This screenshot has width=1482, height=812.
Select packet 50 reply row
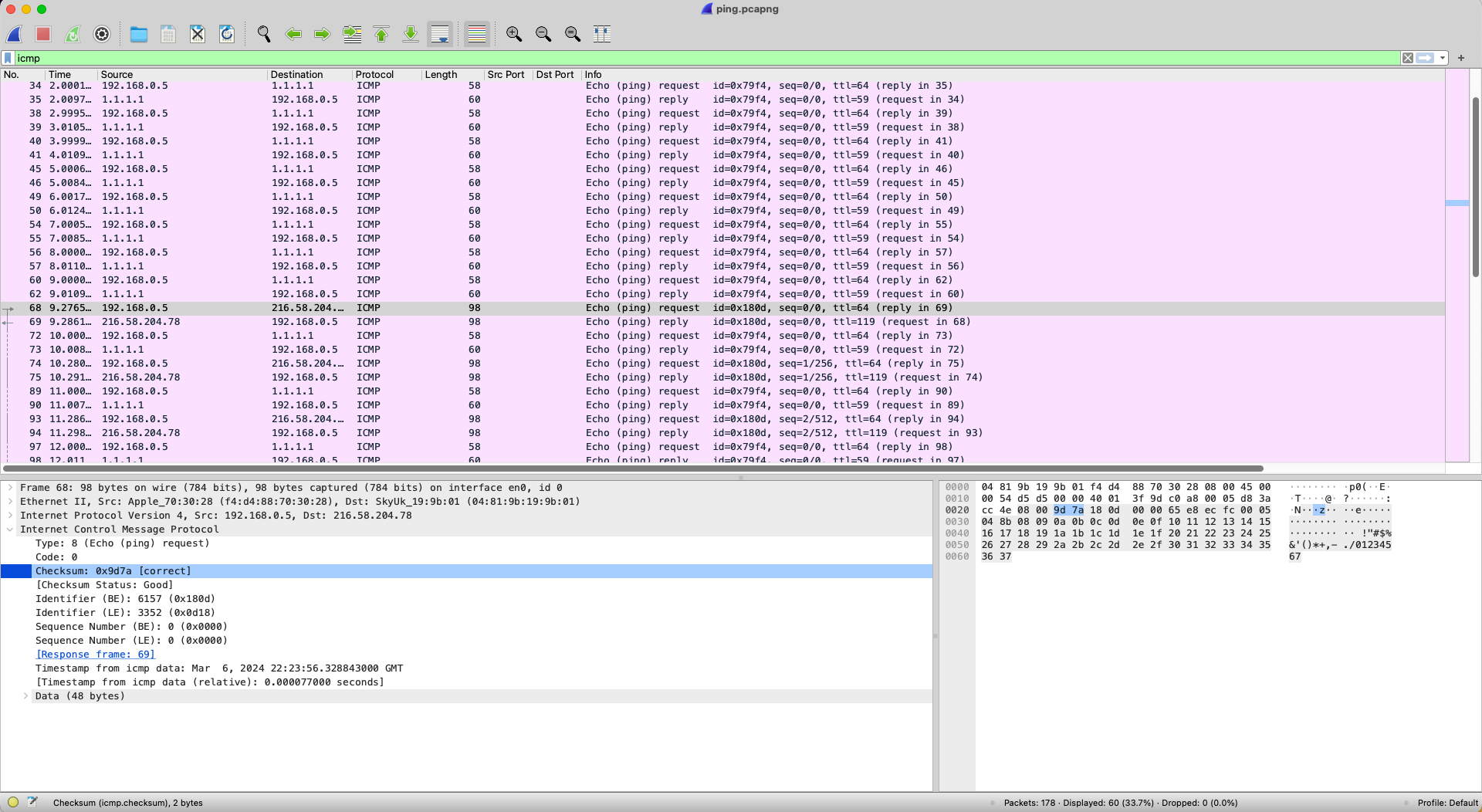[722, 211]
